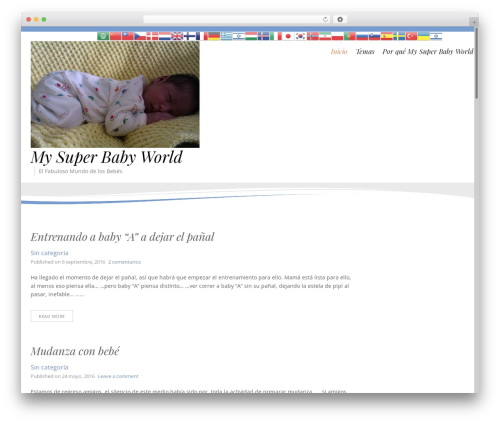The height and width of the screenshot is (423, 500).
Task: Reload the page with the refresh icon
Action: coord(325,19)
